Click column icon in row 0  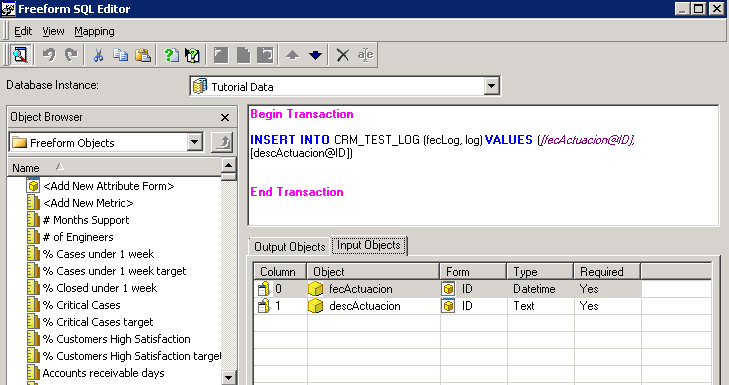264,289
